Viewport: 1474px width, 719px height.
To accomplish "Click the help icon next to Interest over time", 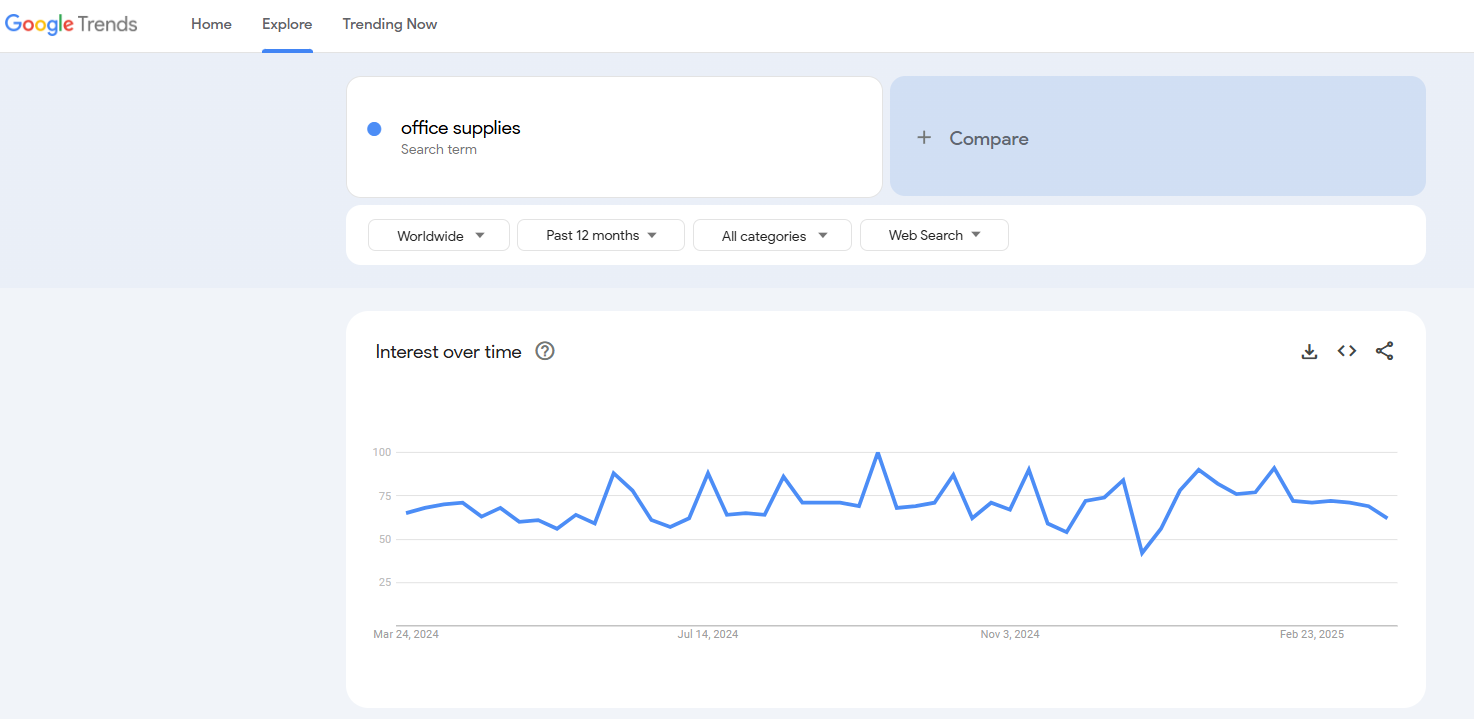I will tap(545, 351).
